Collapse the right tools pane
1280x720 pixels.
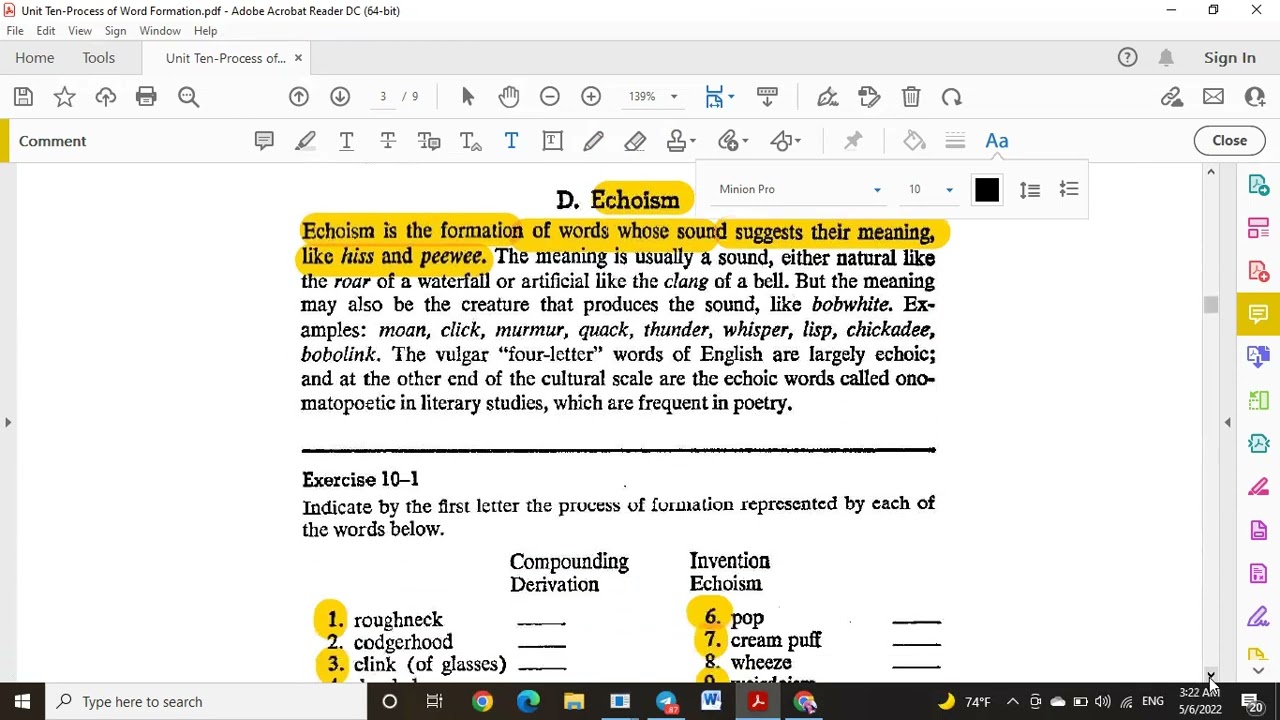(1228, 423)
